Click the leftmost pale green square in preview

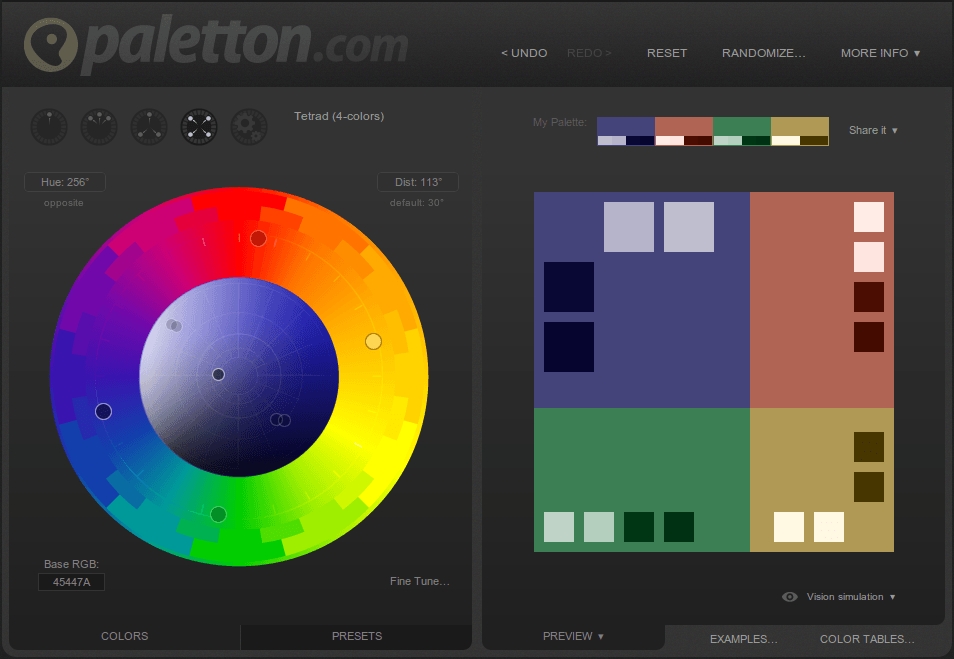(559, 527)
